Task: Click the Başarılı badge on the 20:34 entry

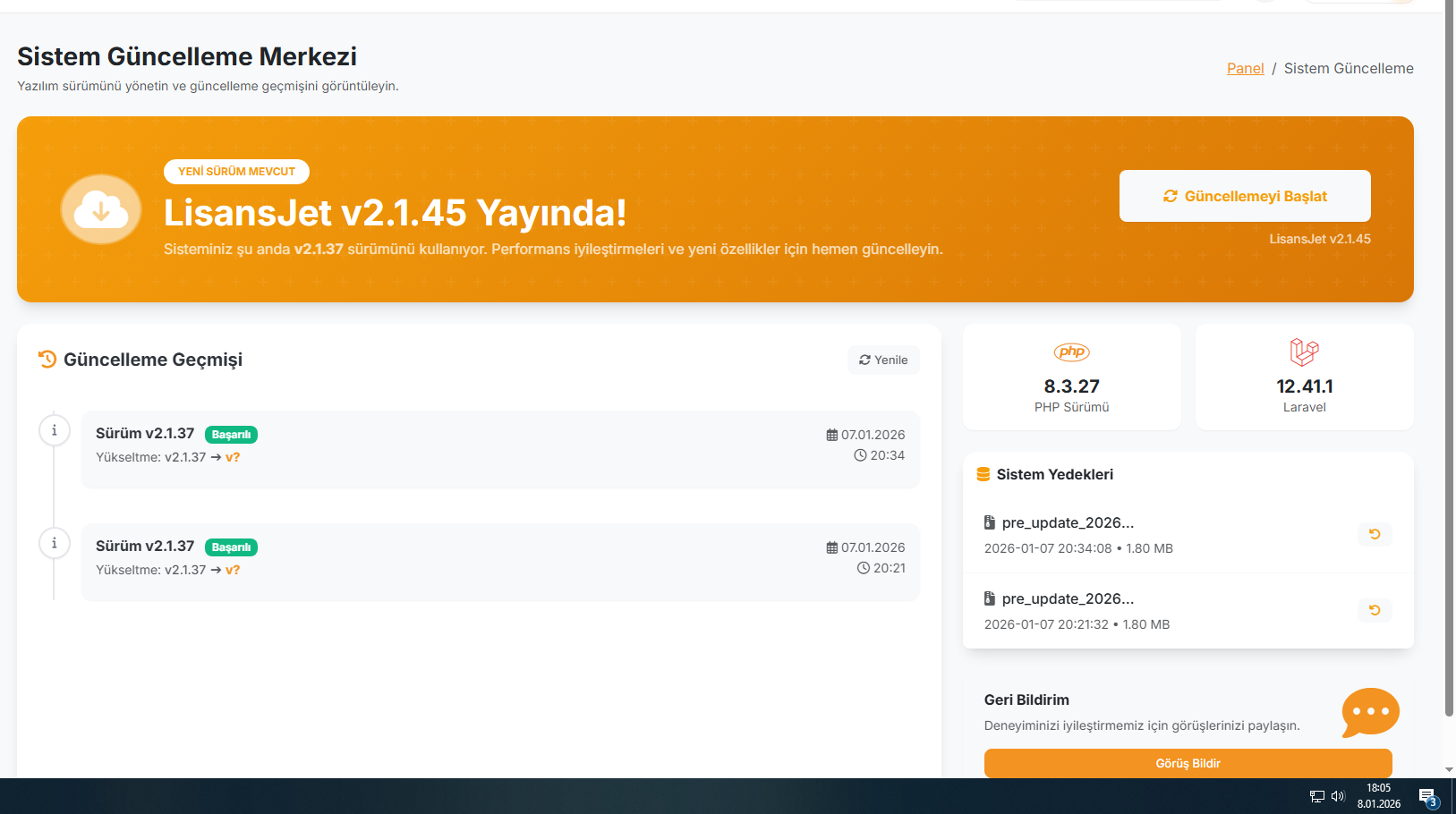Action: pos(231,435)
